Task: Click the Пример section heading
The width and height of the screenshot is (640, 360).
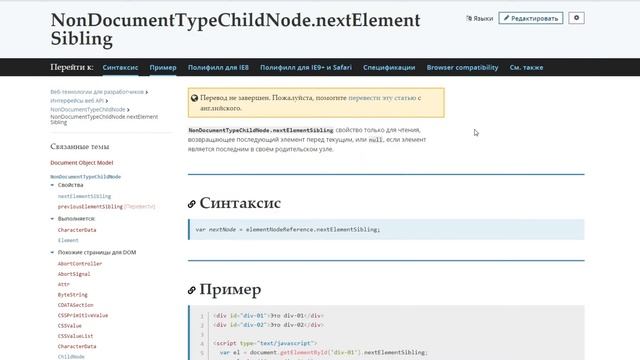Action: pyautogui.click(x=230, y=289)
